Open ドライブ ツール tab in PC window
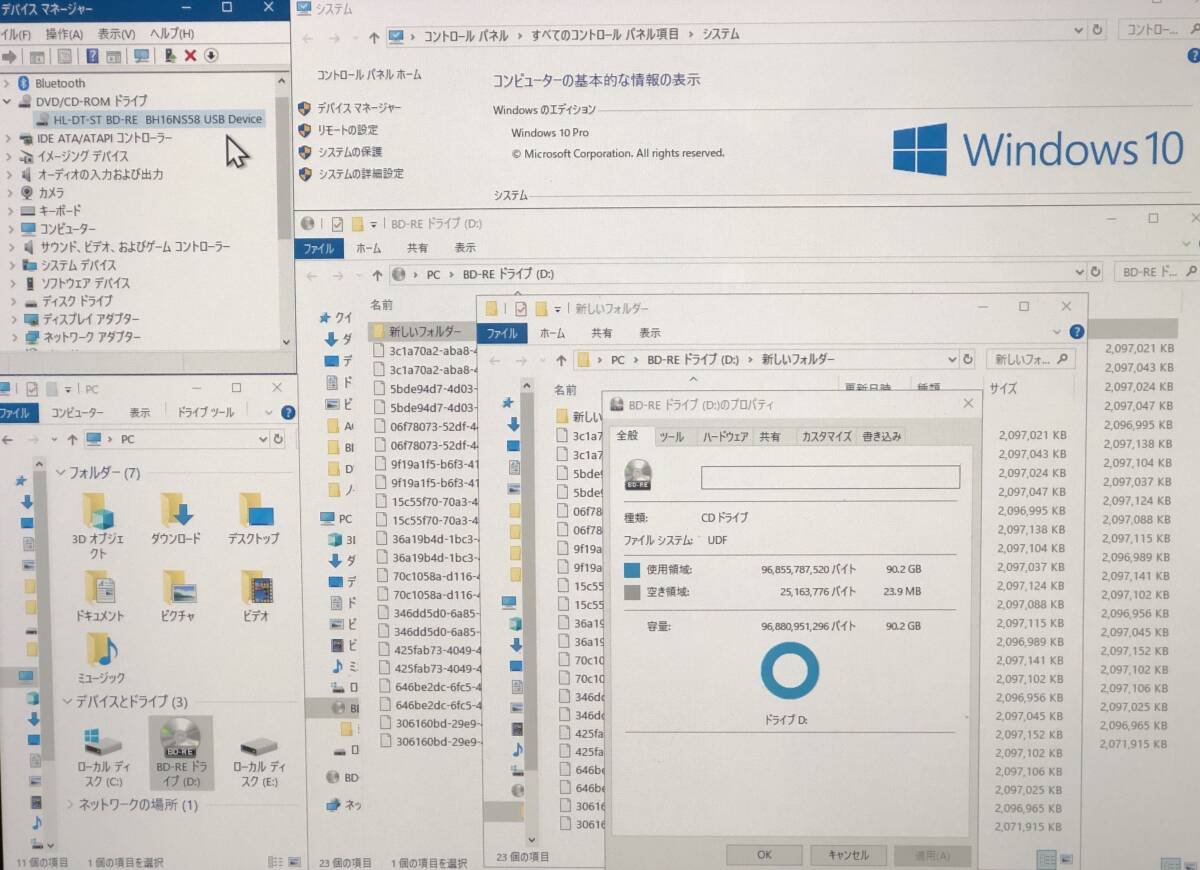This screenshot has width=1200, height=870. (206, 412)
